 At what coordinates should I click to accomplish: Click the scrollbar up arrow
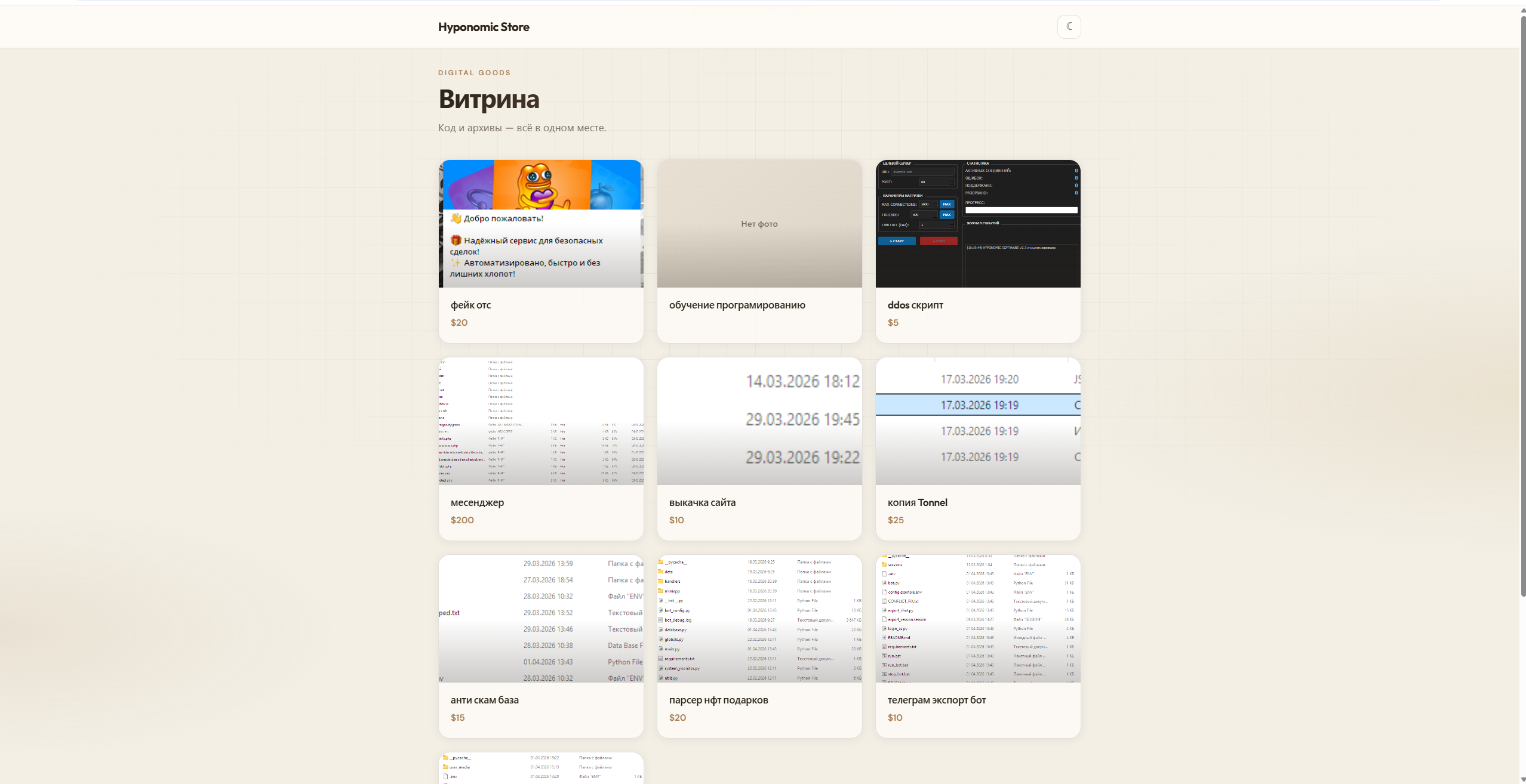[1523, 10]
